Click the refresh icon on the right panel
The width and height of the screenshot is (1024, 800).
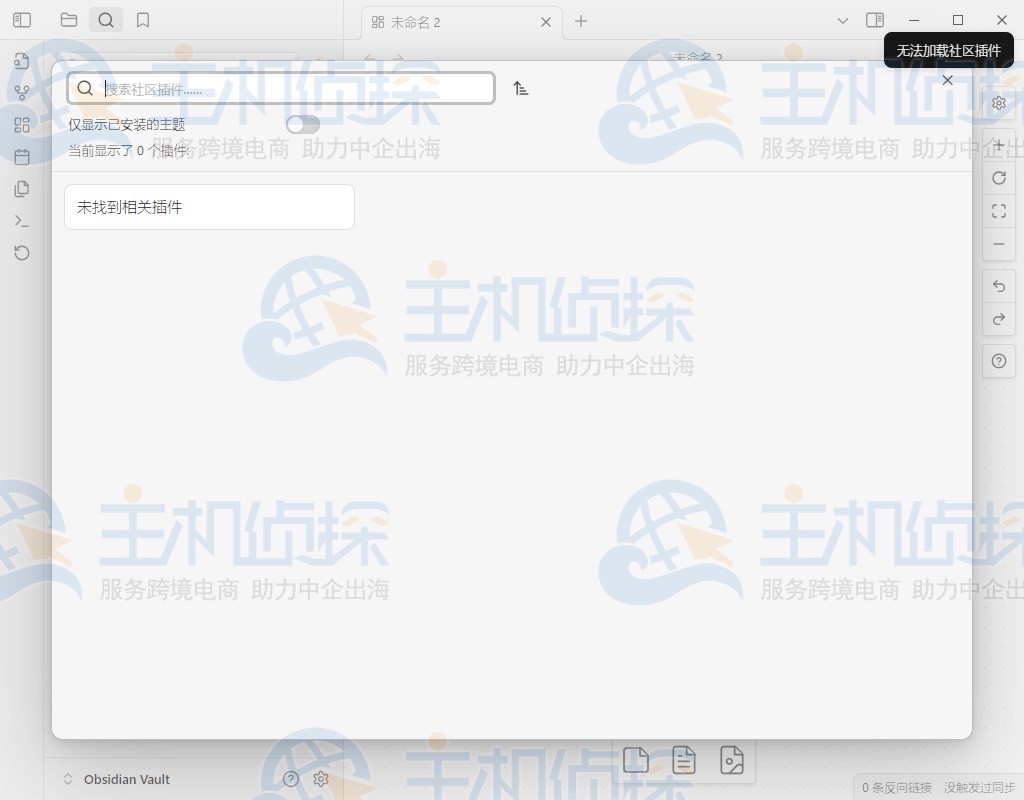(998, 177)
